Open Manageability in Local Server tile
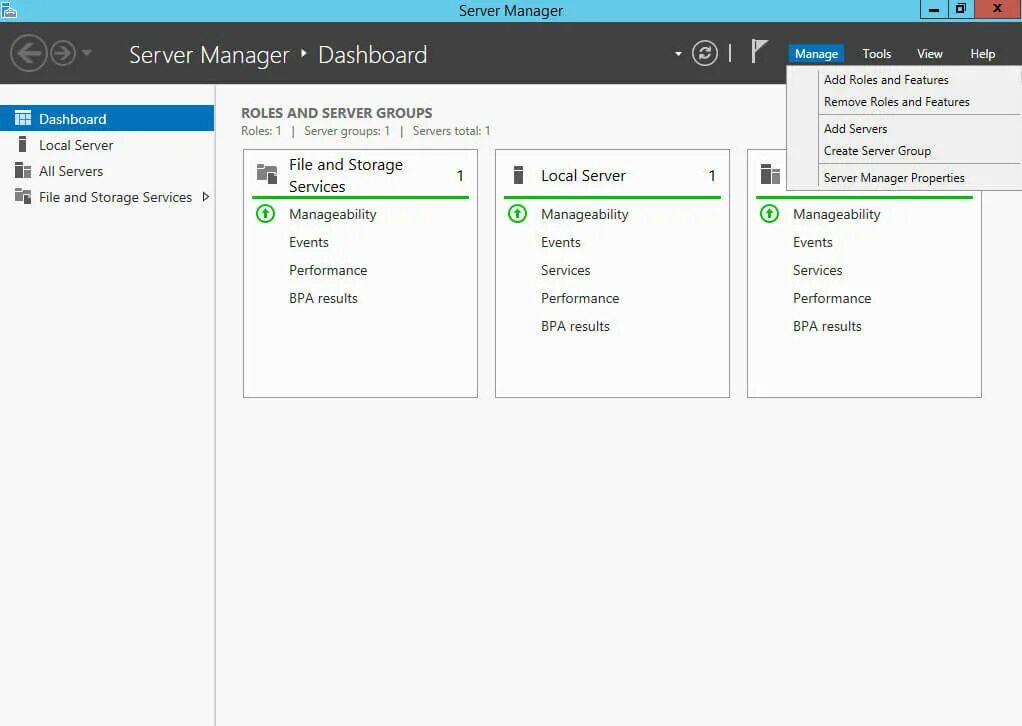The image size is (1022, 726). [x=585, y=214]
